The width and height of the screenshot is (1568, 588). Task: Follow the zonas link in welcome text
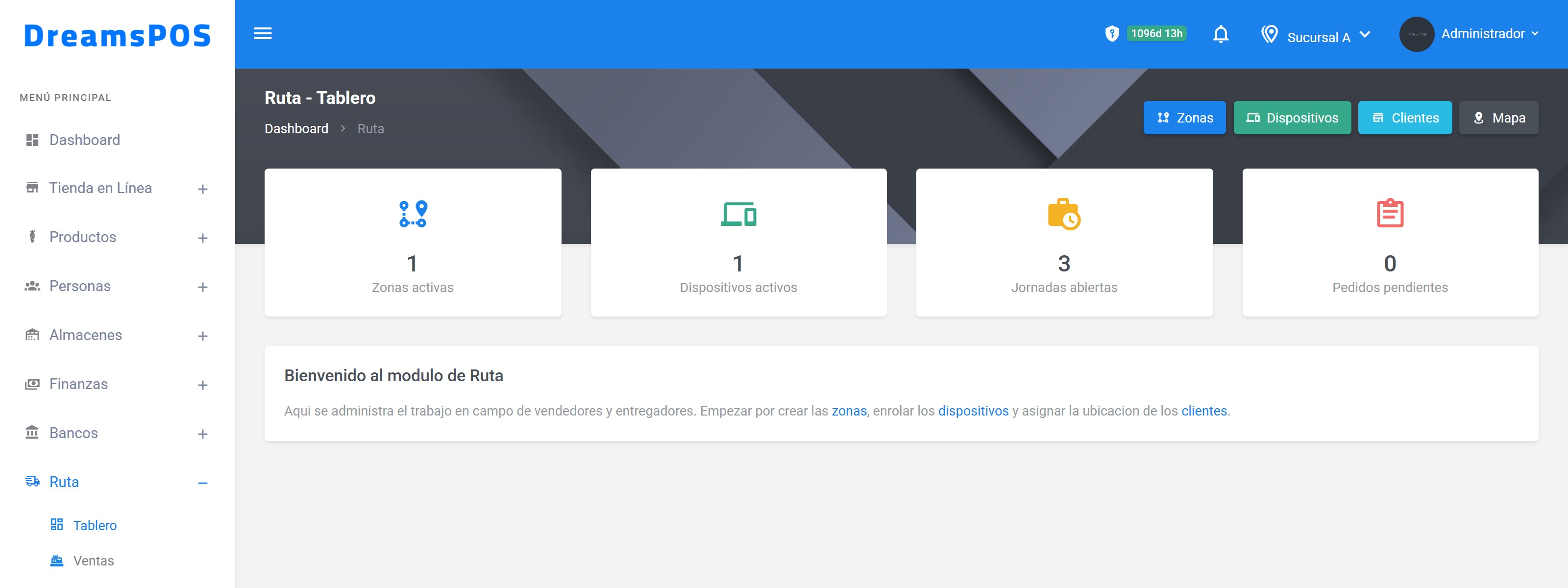[849, 411]
